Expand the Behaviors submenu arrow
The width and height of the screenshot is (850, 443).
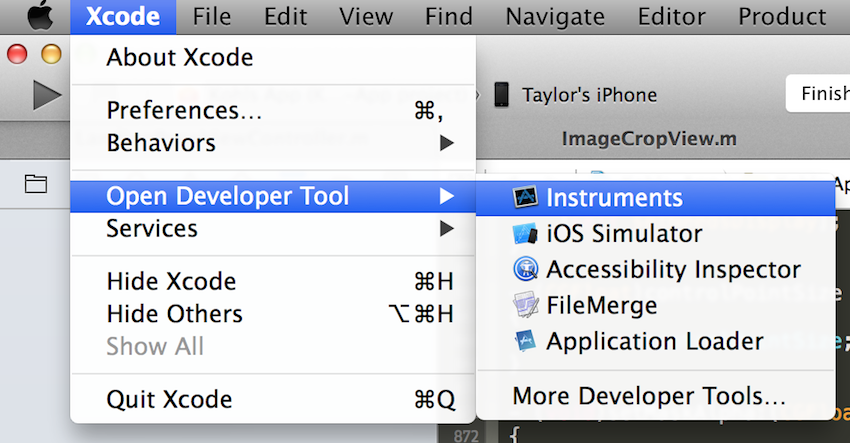click(x=447, y=143)
